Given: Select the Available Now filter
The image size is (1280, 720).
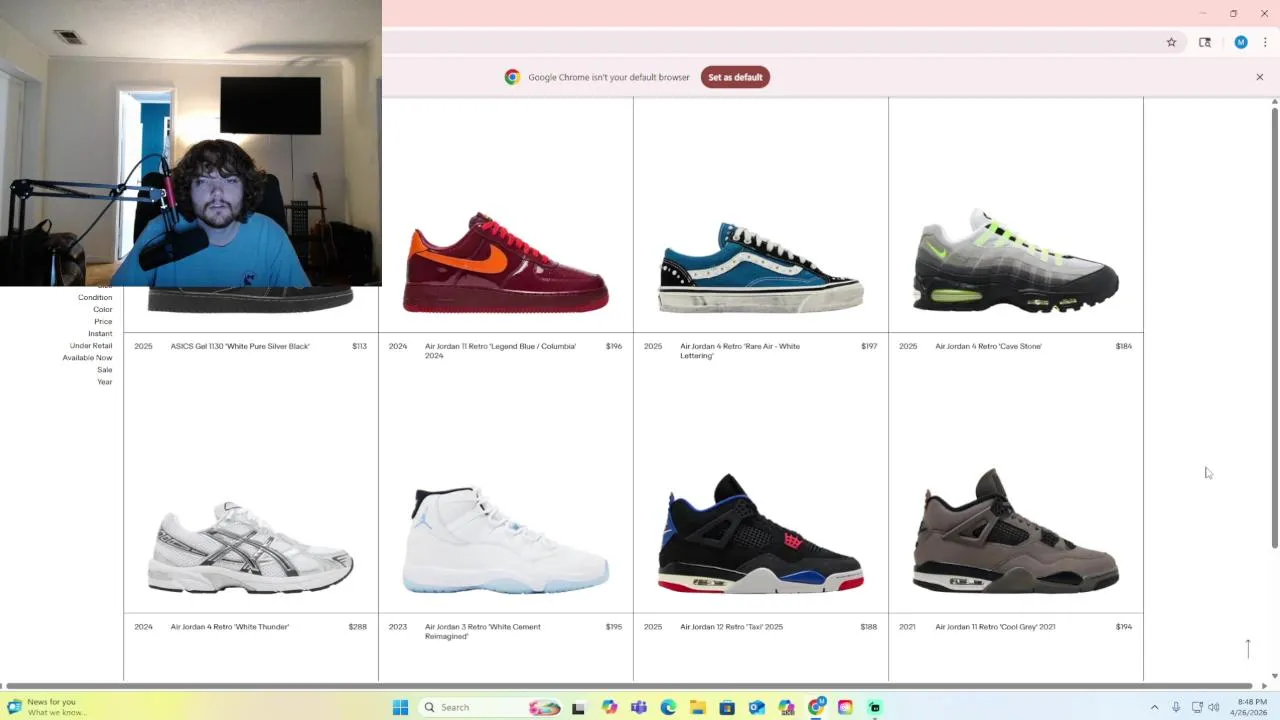Looking at the screenshot, I should [x=87, y=357].
